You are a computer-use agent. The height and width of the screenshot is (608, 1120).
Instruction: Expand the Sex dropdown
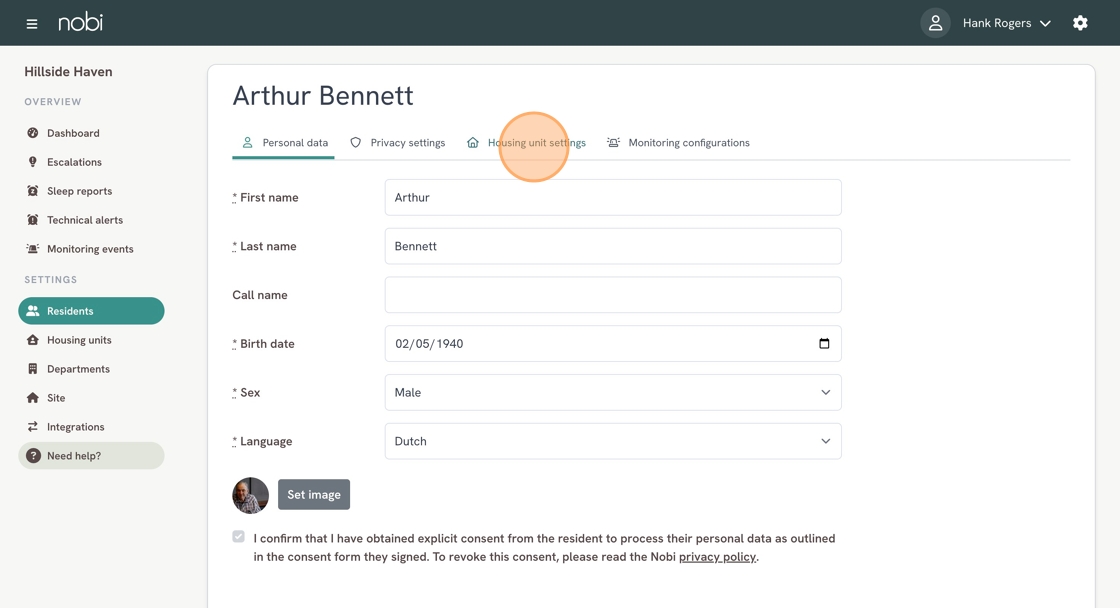pyautogui.click(x=613, y=392)
